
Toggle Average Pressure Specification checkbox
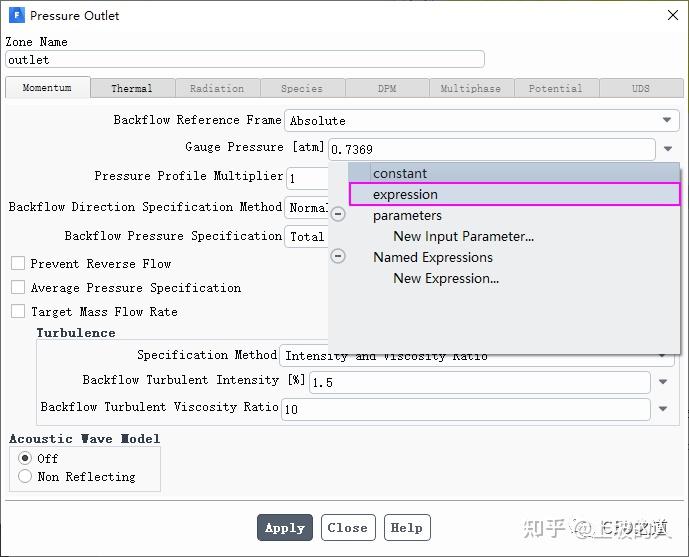(x=18, y=288)
